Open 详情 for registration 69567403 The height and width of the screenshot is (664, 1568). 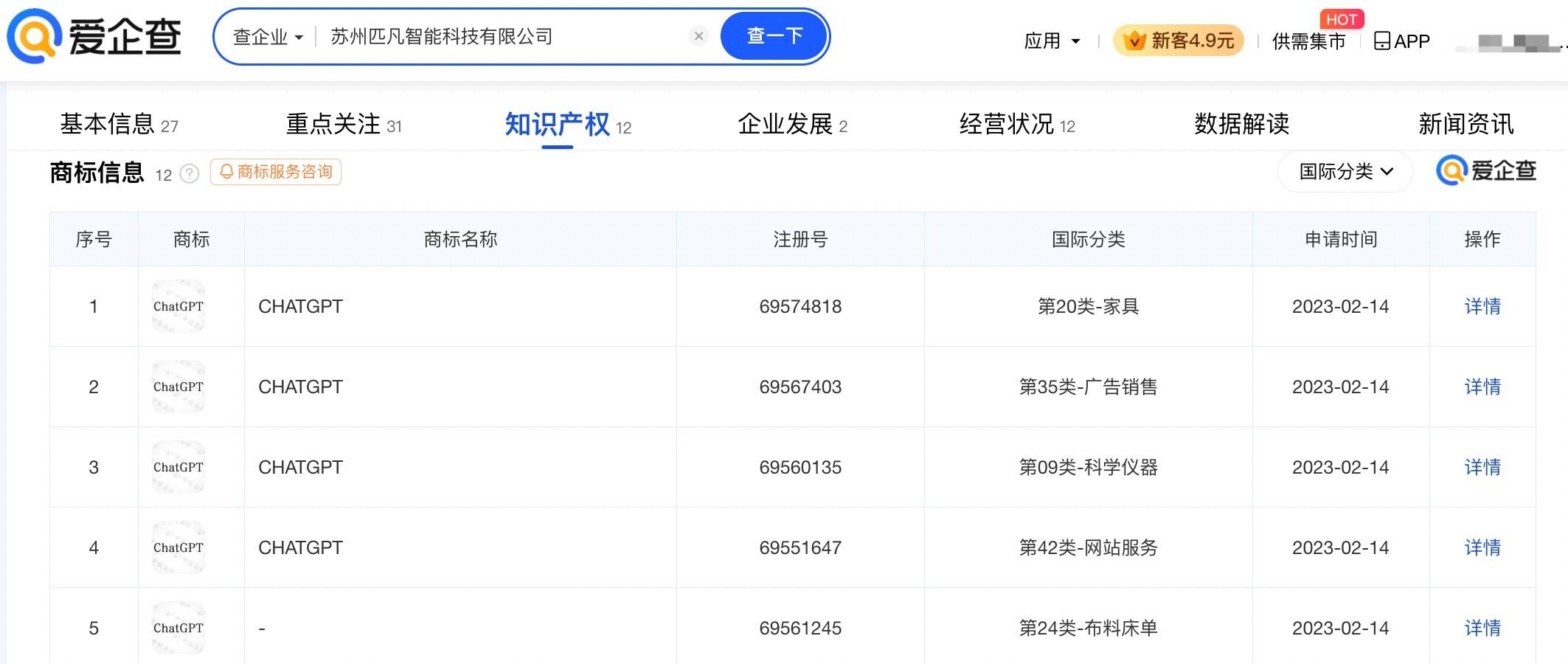pos(1482,387)
